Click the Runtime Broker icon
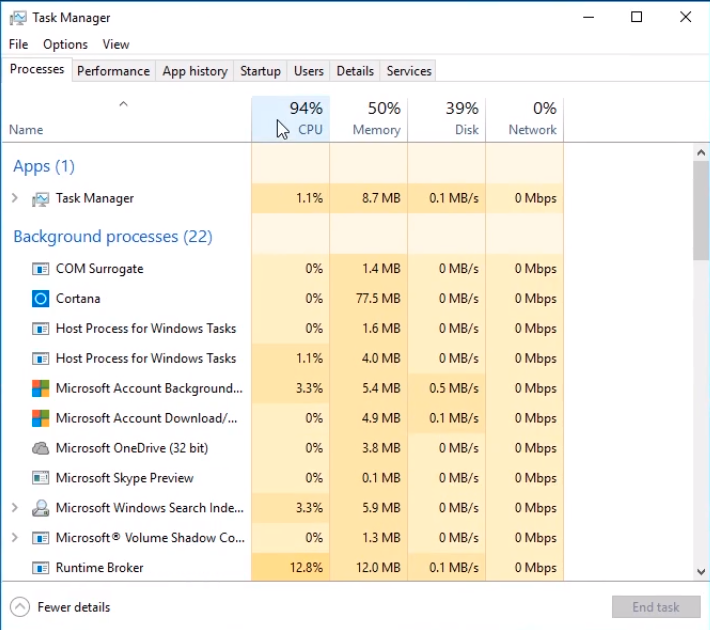 [x=40, y=567]
